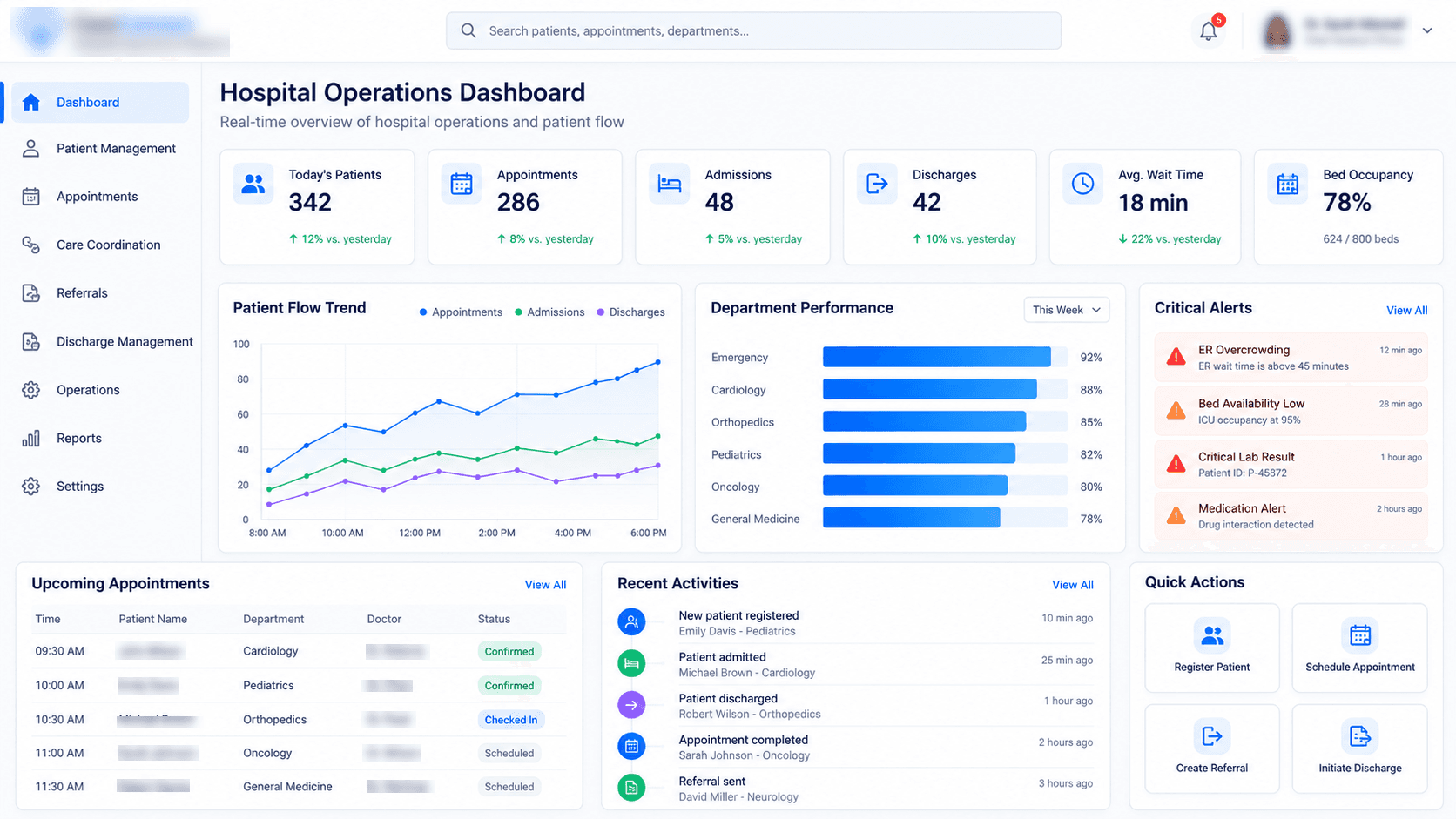1456x819 pixels.
Task: Click the Avg. Wait Time clock icon
Action: 1082,184
